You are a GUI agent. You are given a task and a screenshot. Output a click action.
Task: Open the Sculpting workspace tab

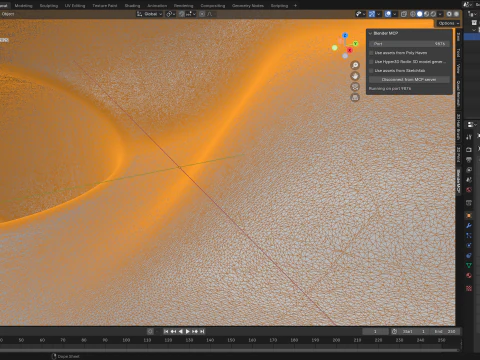click(49, 6)
